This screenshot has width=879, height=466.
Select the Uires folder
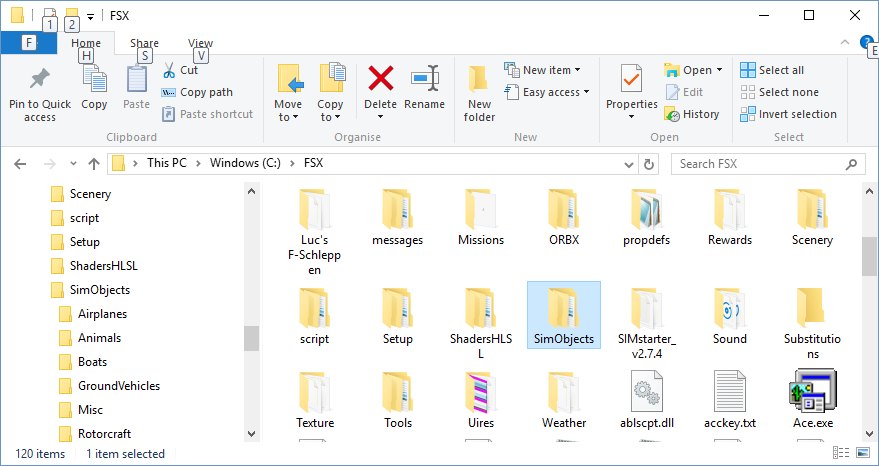[x=481, y=399]
